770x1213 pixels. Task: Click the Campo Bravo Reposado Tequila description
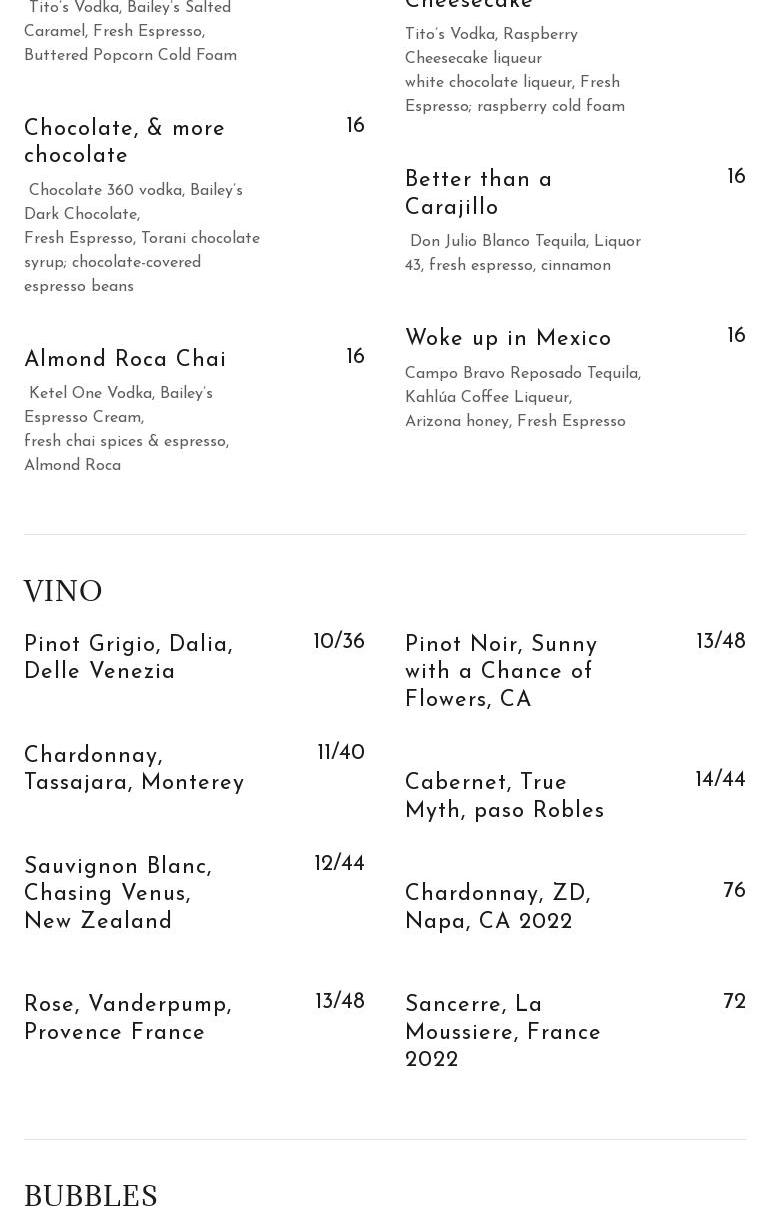point(523,397)
